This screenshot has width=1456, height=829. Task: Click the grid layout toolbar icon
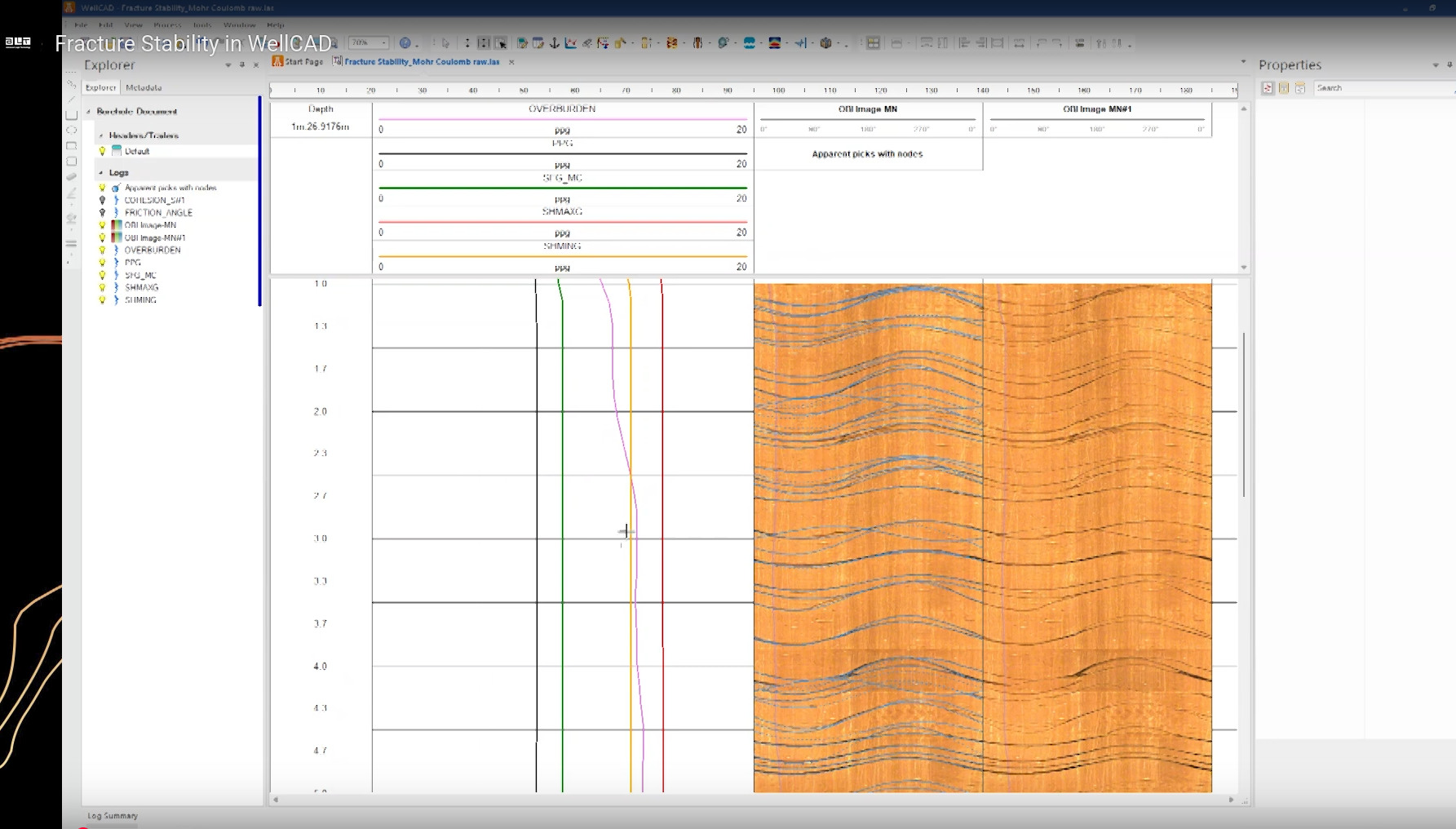coord(873,43)
